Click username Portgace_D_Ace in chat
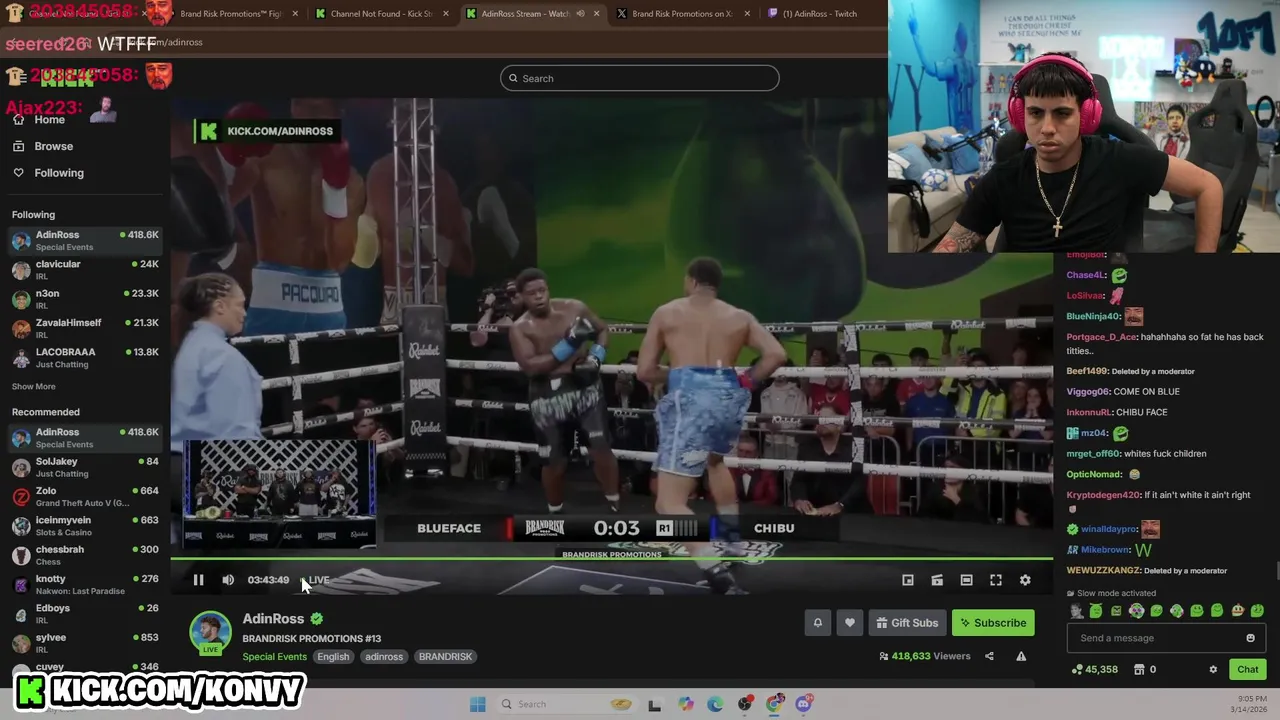The image size is (1280, 720). 1102,337
